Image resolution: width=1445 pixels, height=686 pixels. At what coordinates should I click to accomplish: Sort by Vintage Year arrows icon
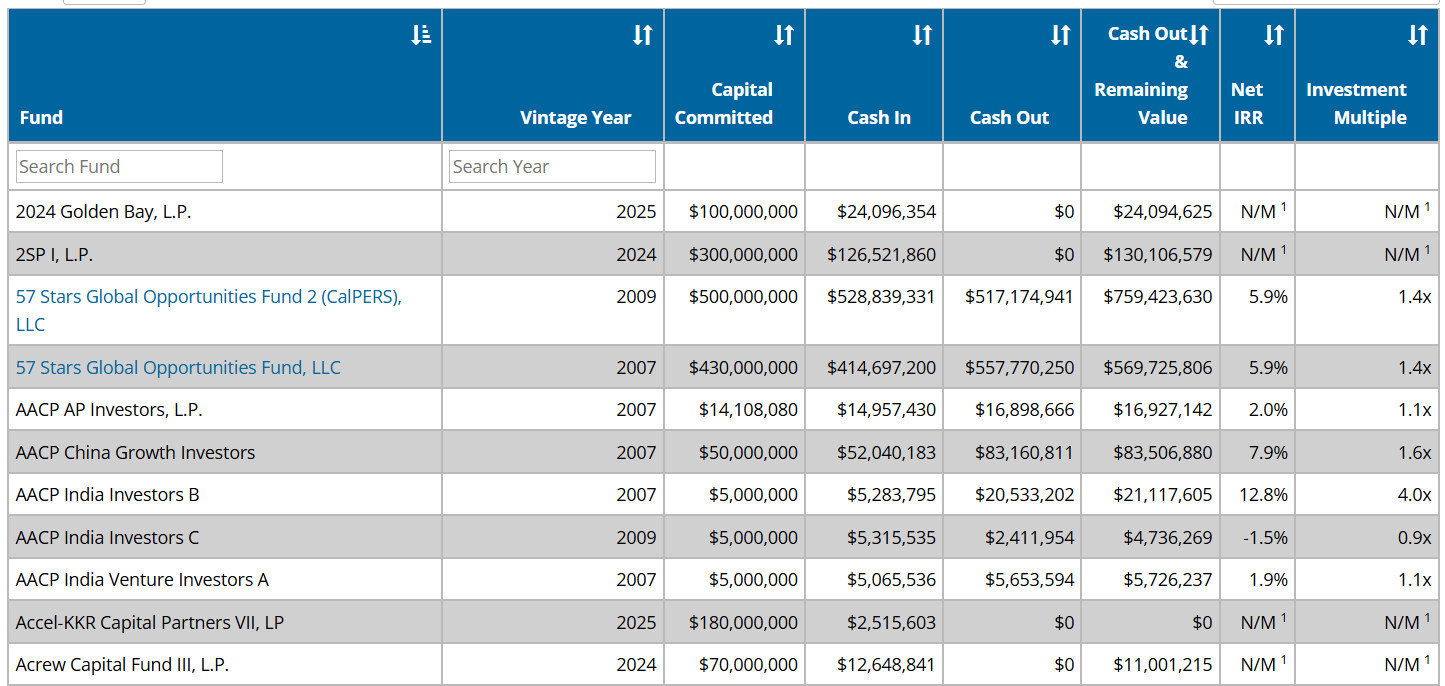(642, 35)
